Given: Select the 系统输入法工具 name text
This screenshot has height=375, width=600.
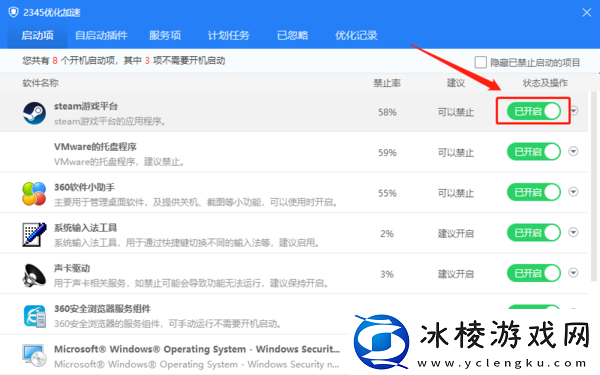Looking at the screenshot, I should (85, 228).
